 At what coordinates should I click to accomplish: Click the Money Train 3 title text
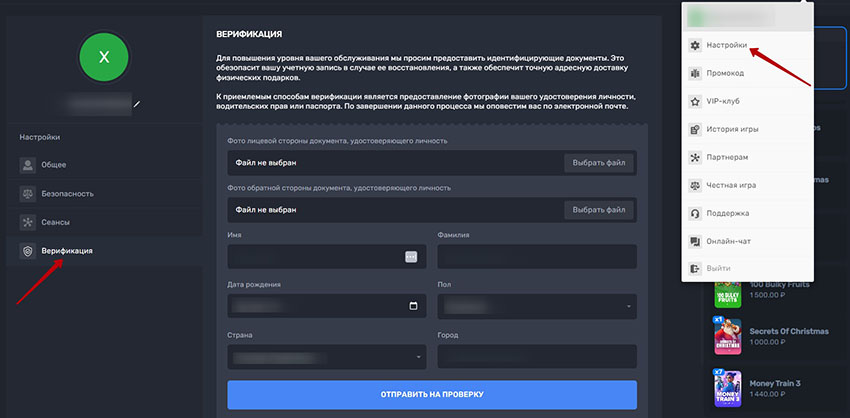tap(775, 383)
